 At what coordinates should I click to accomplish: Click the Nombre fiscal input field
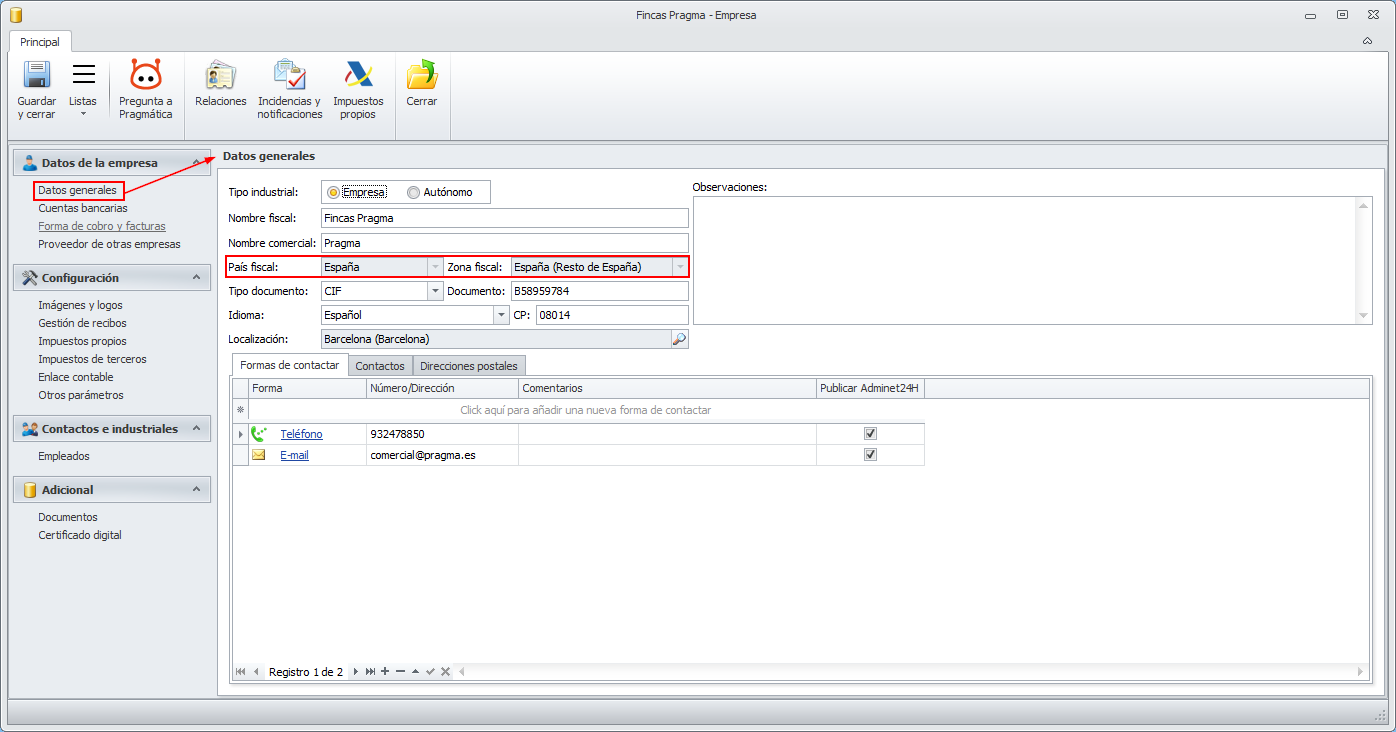[505, 218]
